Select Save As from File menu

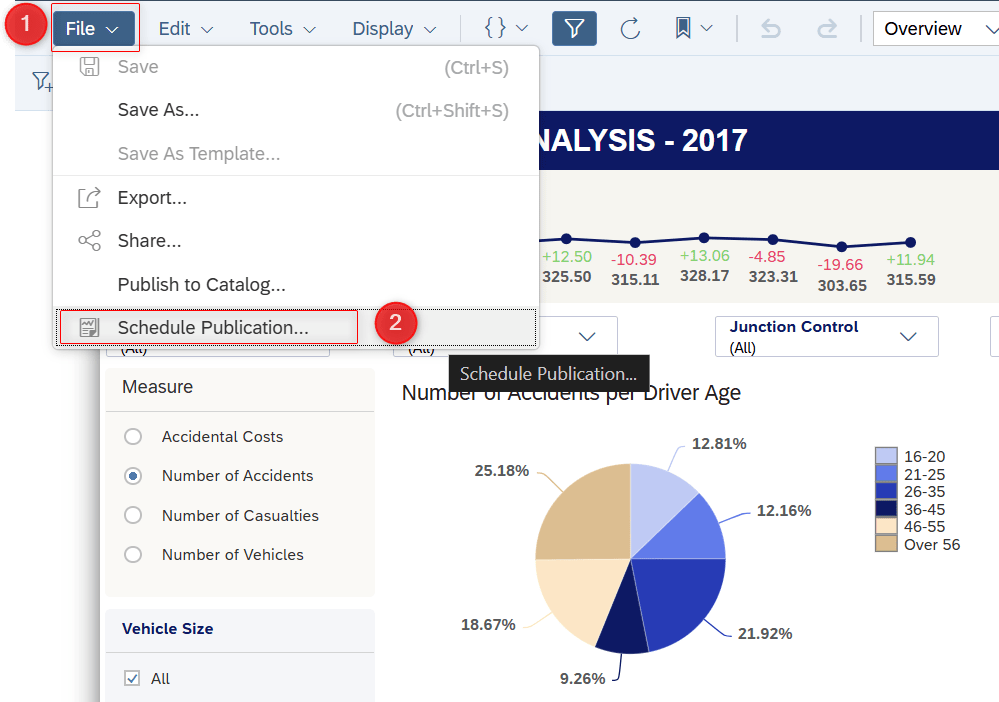(158, 110)
